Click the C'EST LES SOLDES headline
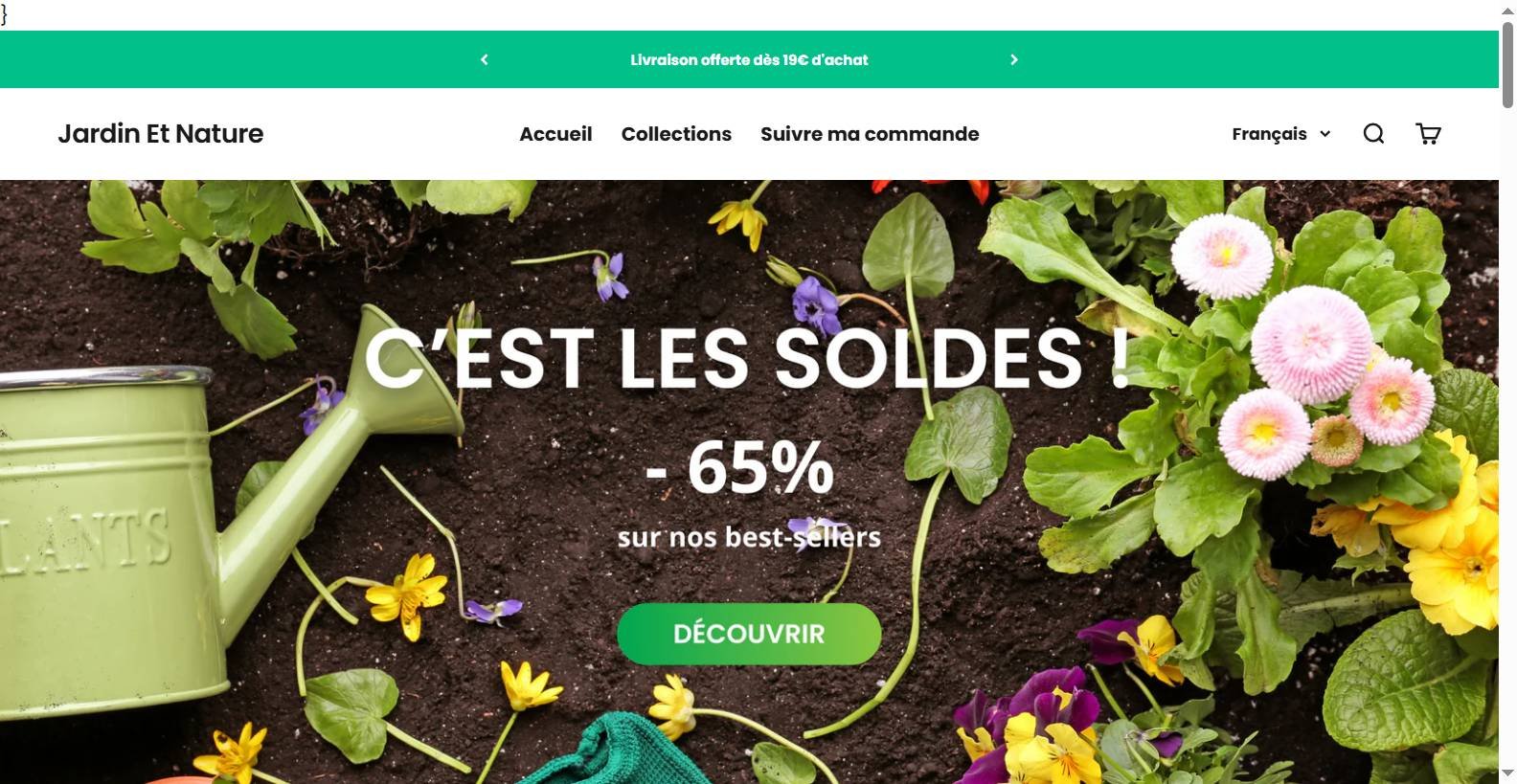 click(x=748, y=359)
